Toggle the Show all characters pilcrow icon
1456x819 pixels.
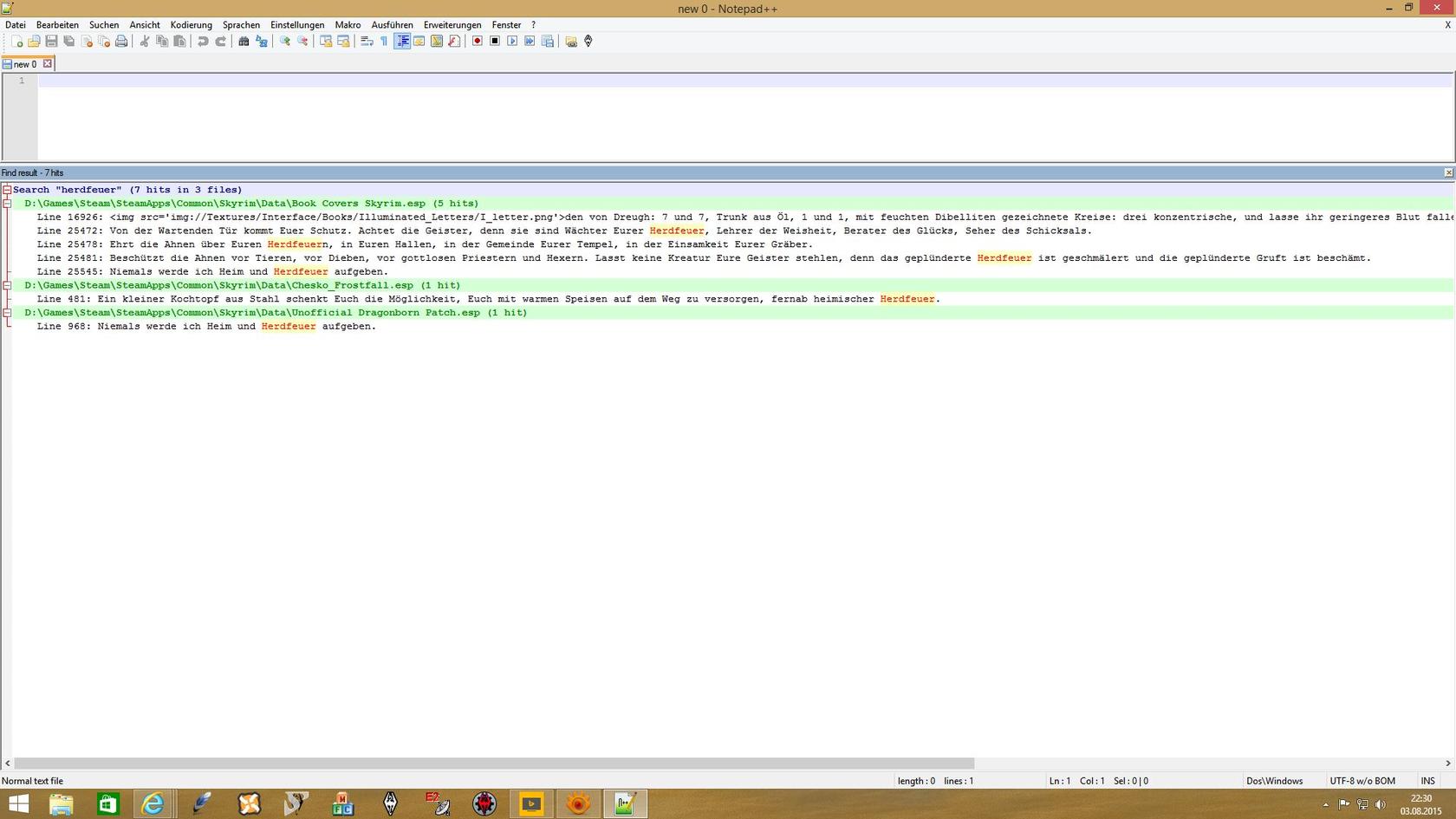pos(384,42)
